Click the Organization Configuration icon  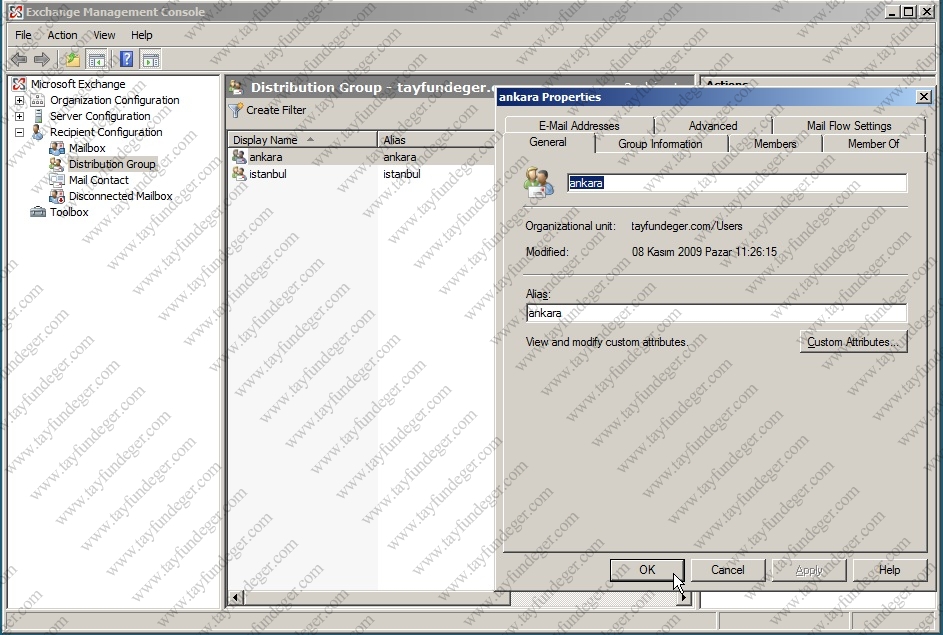pos(38,100)
